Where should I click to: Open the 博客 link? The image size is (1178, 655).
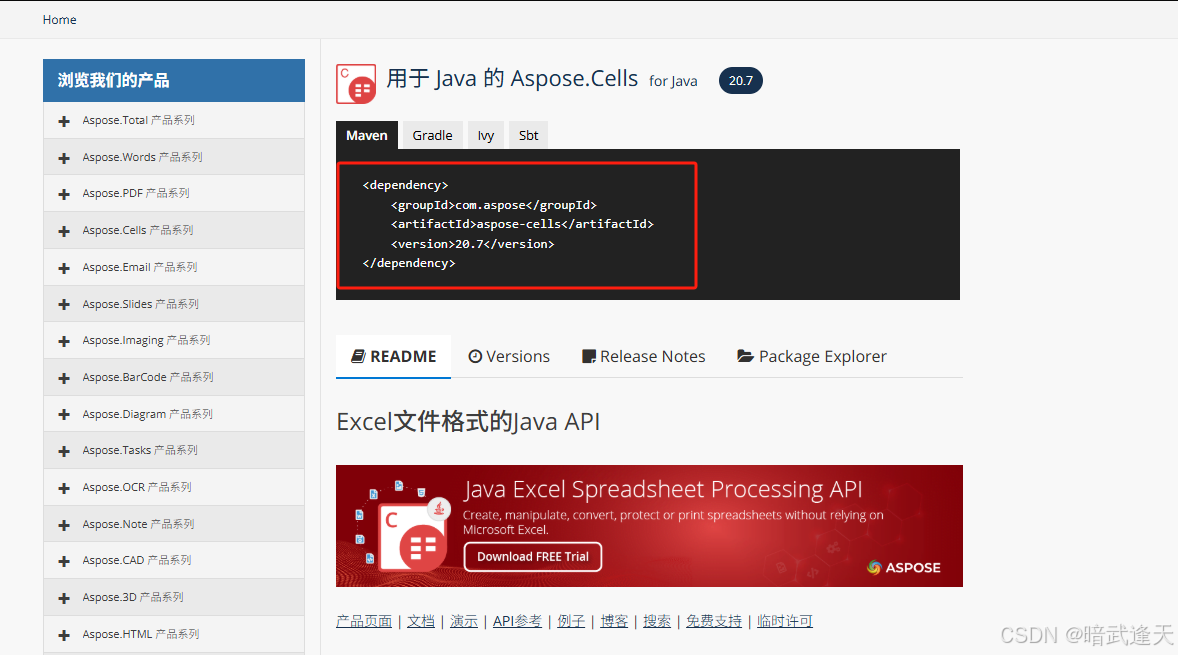pyautogui.click(x=614, y=621)
